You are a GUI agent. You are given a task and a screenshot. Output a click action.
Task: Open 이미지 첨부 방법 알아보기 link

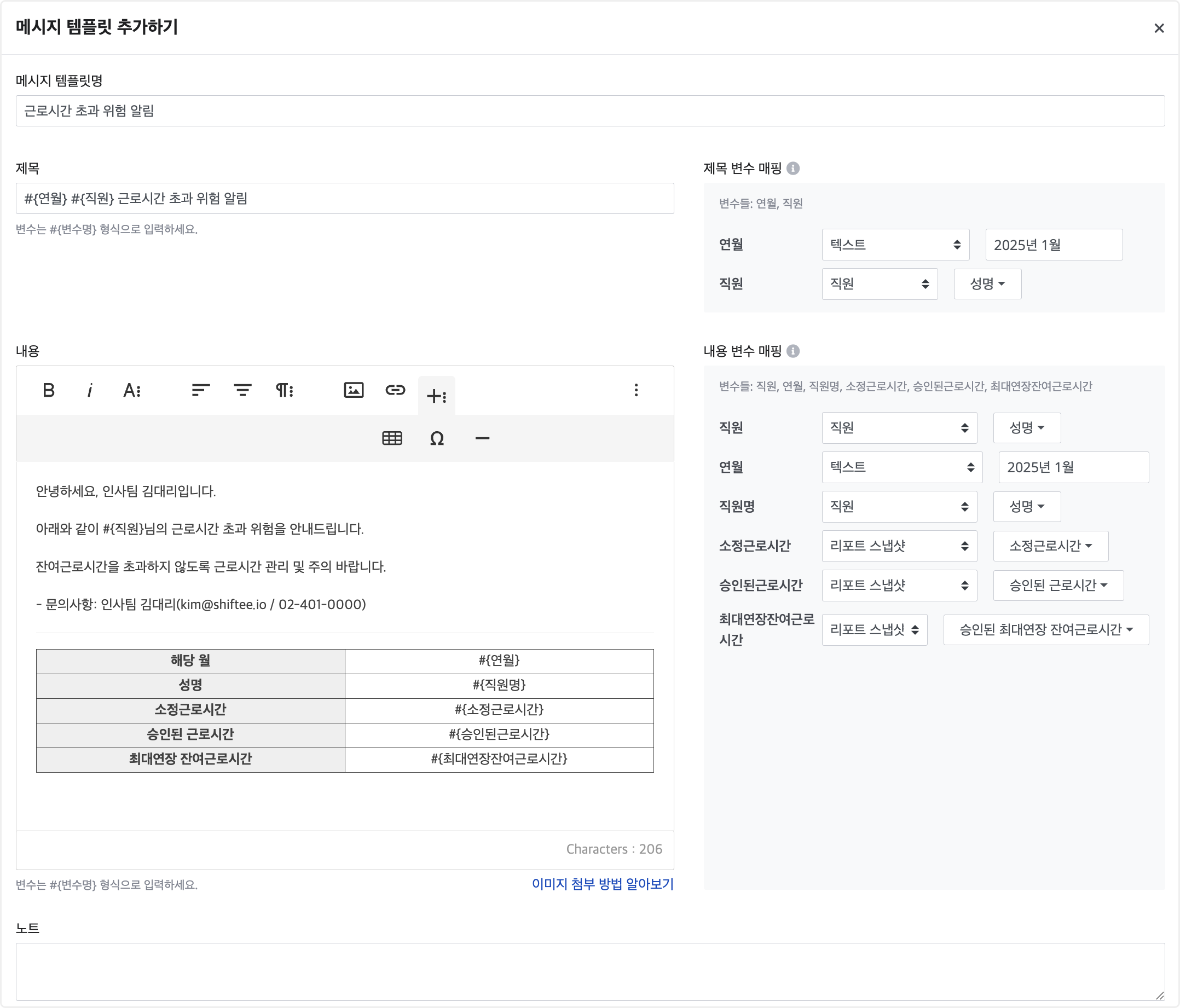[602, 884]
